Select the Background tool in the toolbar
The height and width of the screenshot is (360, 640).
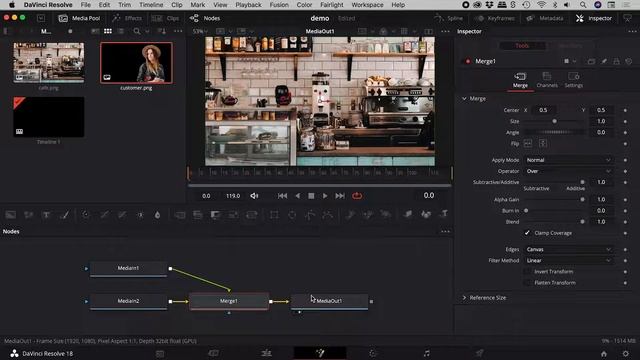11,215
